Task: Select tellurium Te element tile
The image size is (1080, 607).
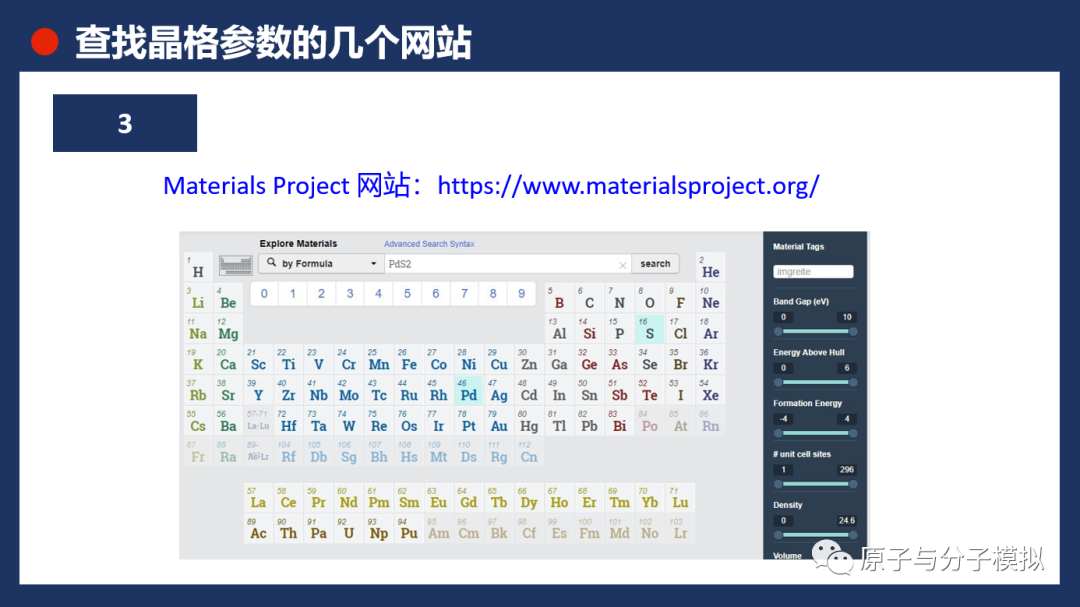Action: tap(650, 391)
